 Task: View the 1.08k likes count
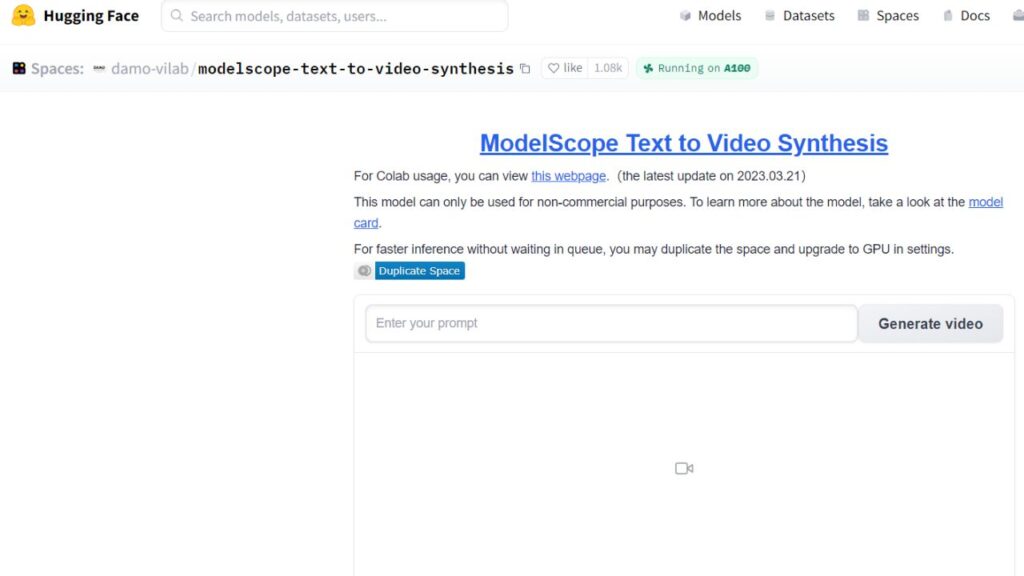click(608, 68)
